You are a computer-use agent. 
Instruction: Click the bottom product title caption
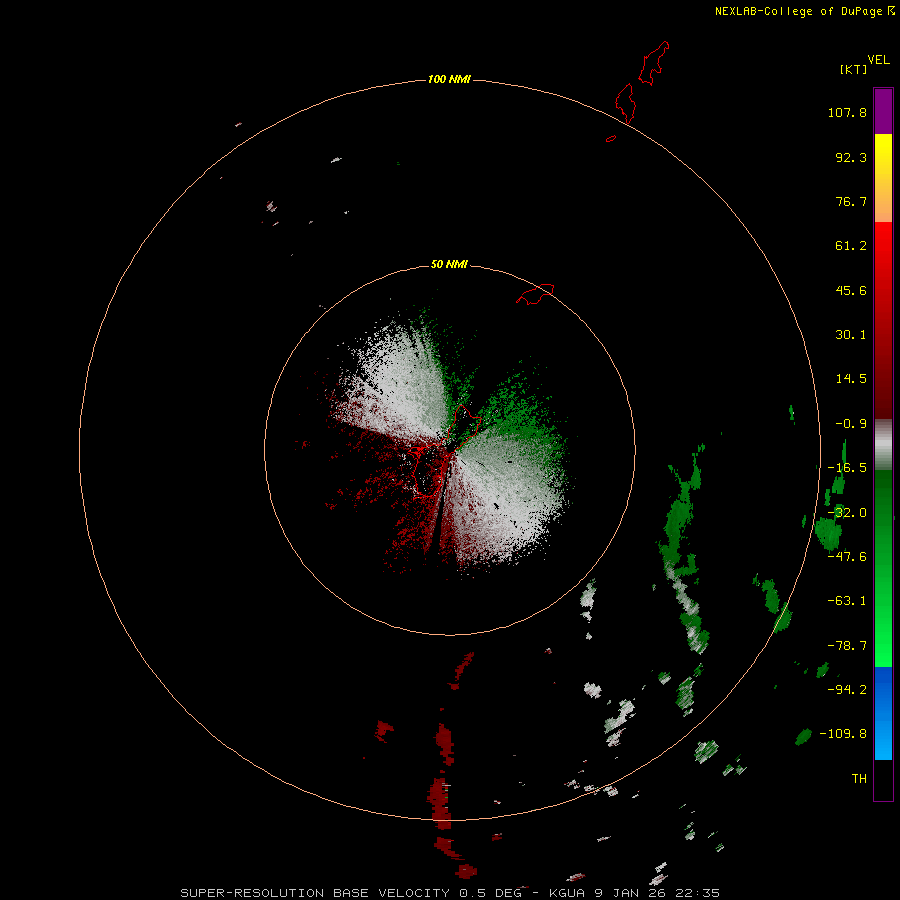[x=450, y=893]
